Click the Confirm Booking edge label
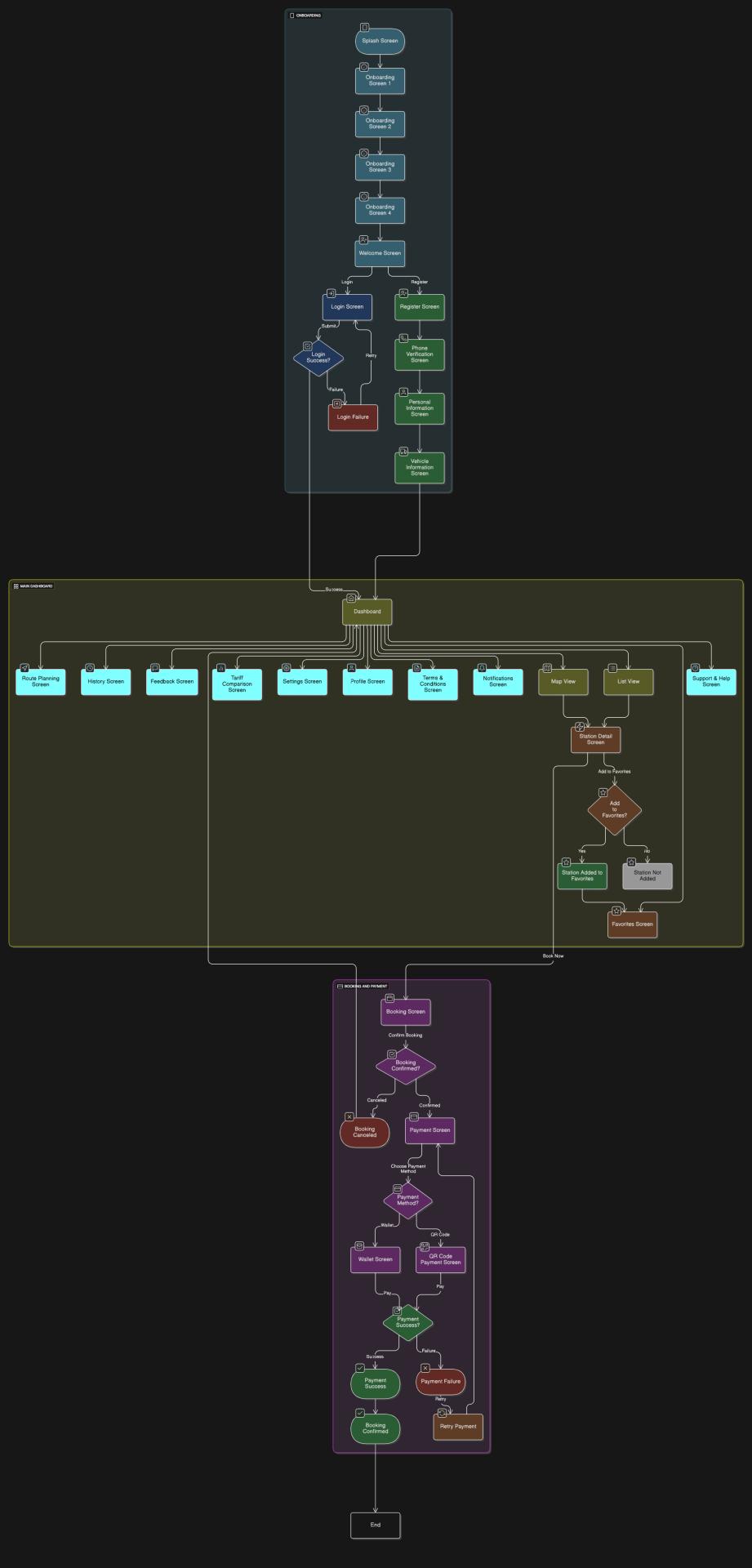 (405, 1036)
